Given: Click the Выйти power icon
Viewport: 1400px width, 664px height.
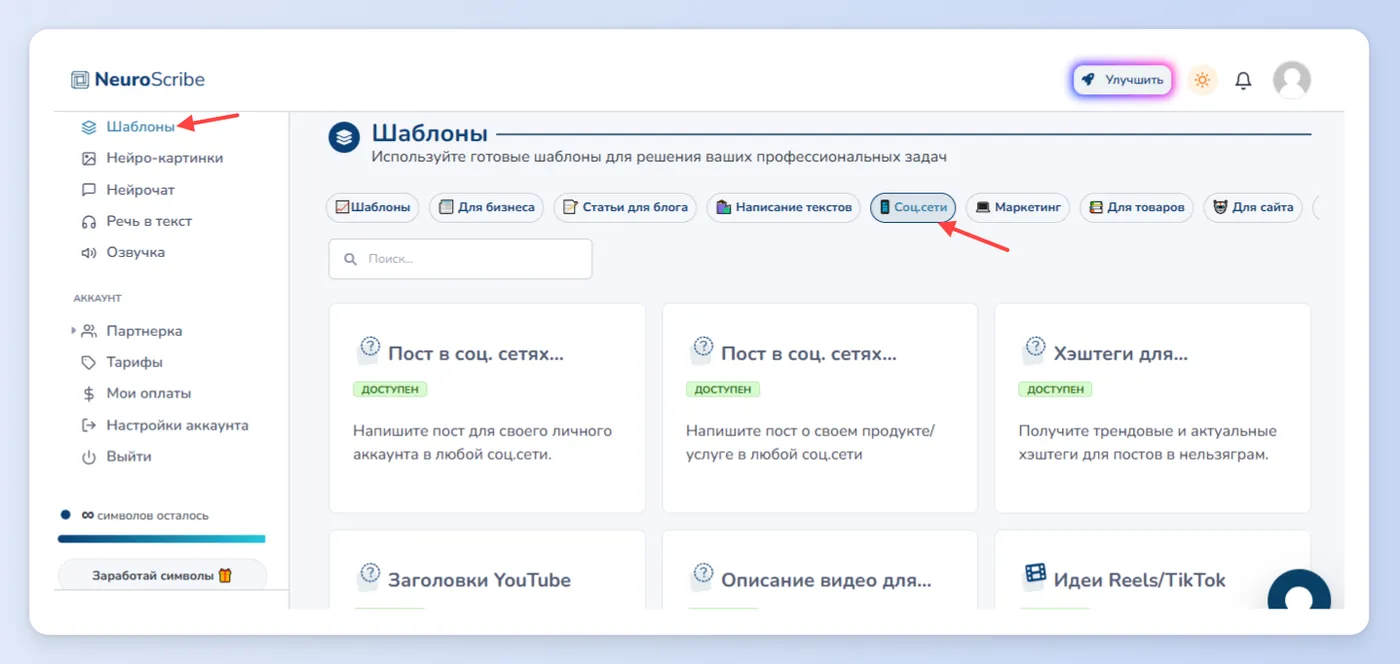Looking at the screenshot, I should (89, 457).
